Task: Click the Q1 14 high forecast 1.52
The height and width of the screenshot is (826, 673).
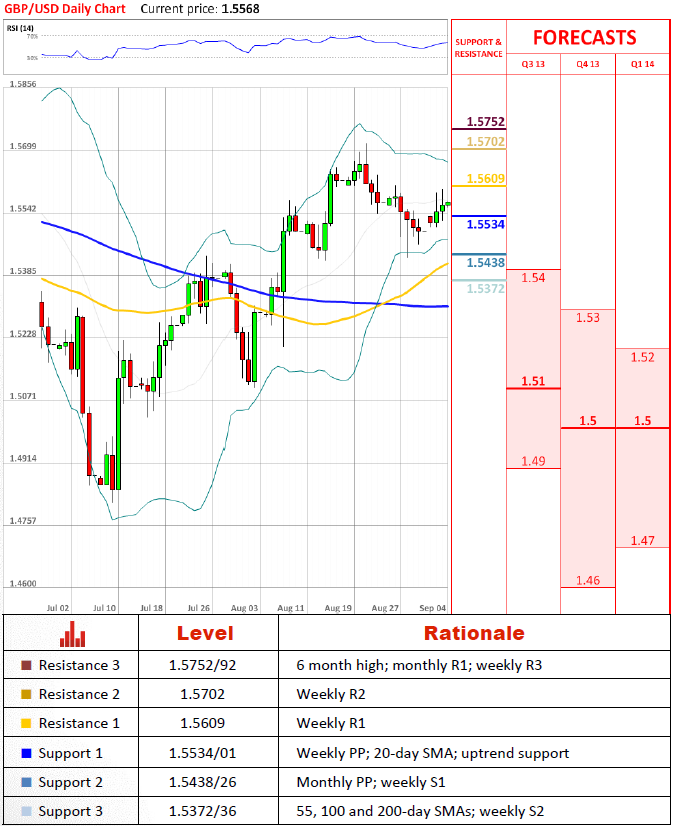Action: [x=642, y=357]
